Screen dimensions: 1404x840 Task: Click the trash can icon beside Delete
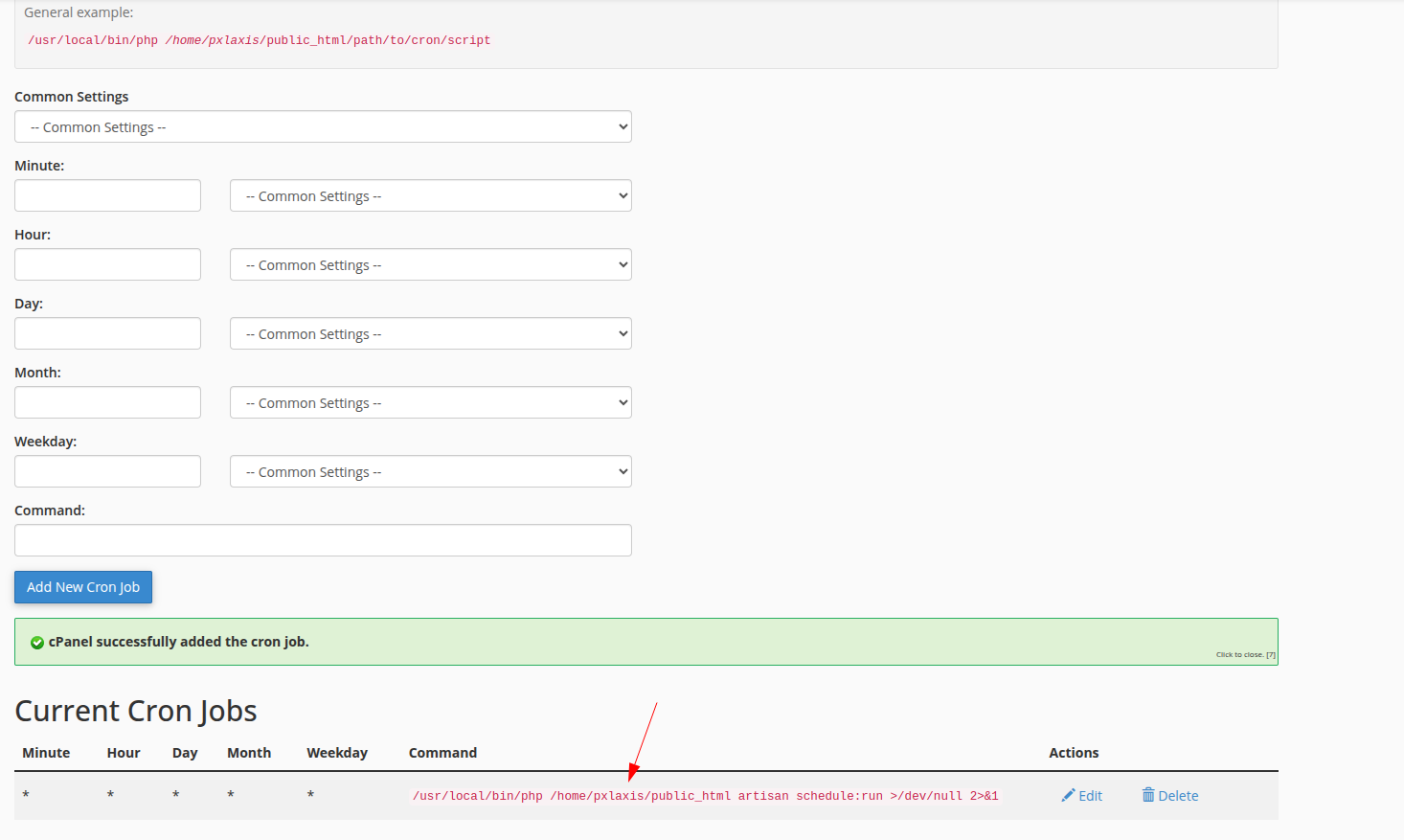click(x=1148, y=794)
